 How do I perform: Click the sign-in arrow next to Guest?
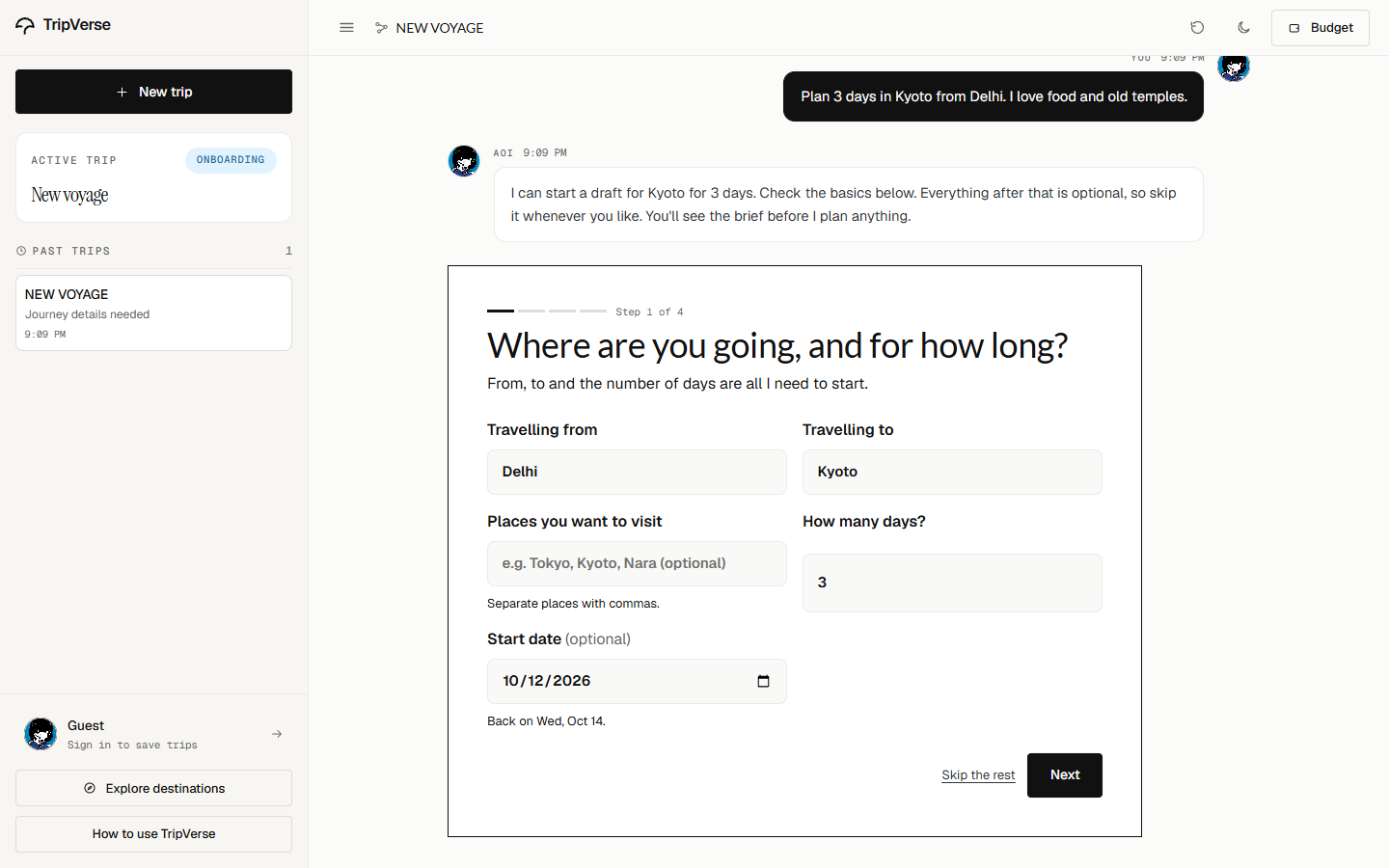(x=277, y=734)
